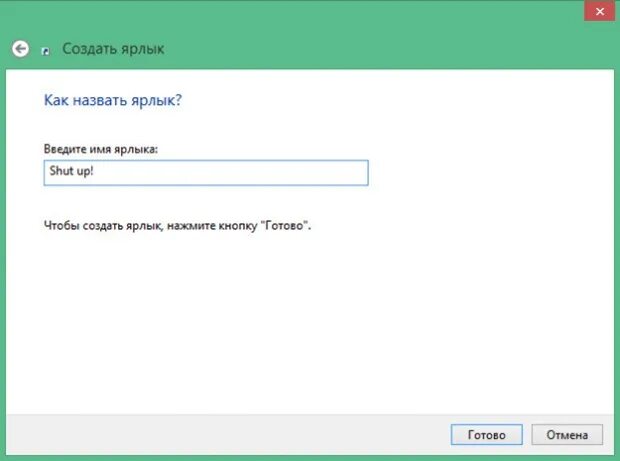Click the label Введите имя ярлыка:
The height and width of the screenshot is (461, 620).
(x=100, y=149)
